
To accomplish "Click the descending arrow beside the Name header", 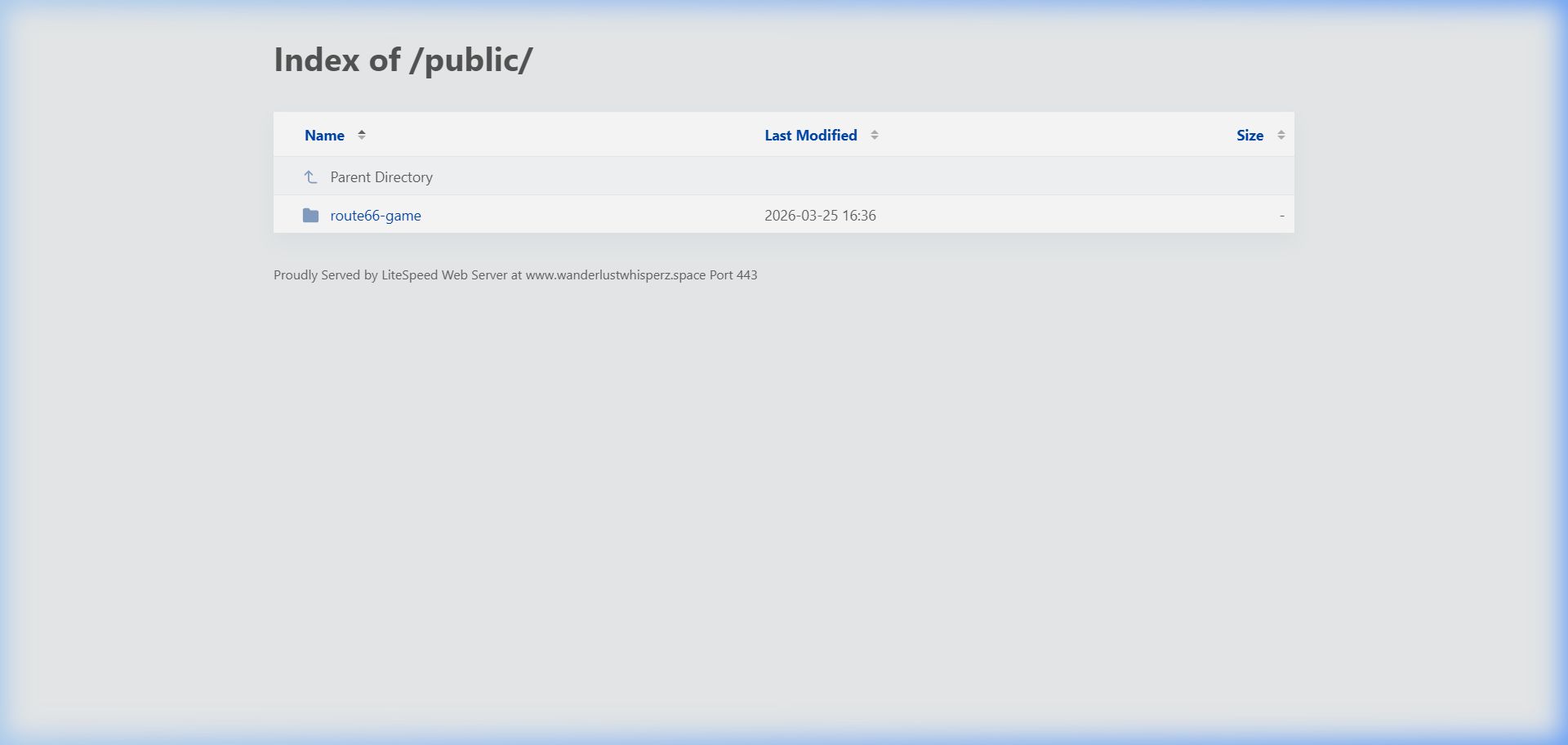I will 361,138.
